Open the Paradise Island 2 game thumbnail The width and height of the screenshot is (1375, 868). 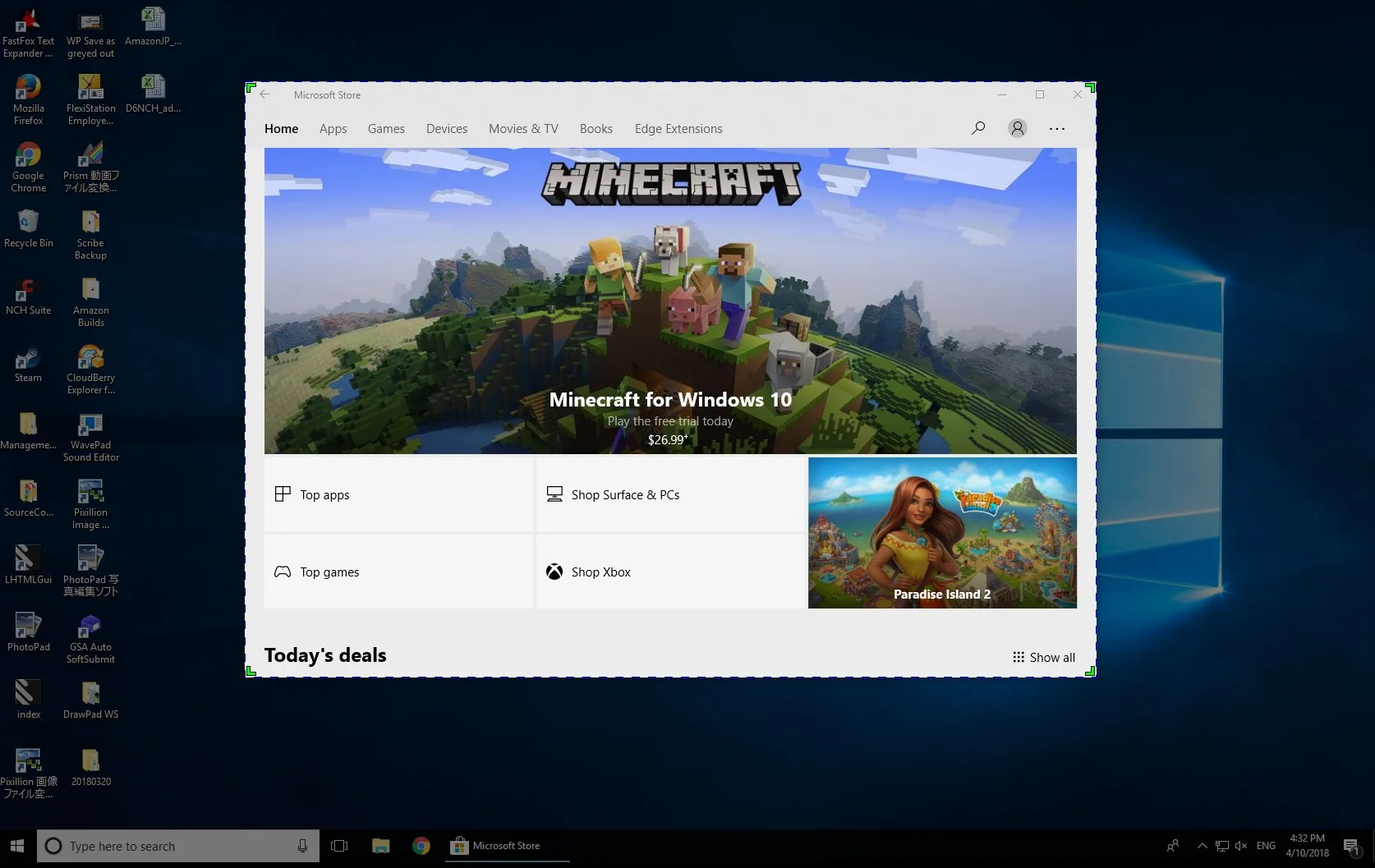(x=942, y=533)
